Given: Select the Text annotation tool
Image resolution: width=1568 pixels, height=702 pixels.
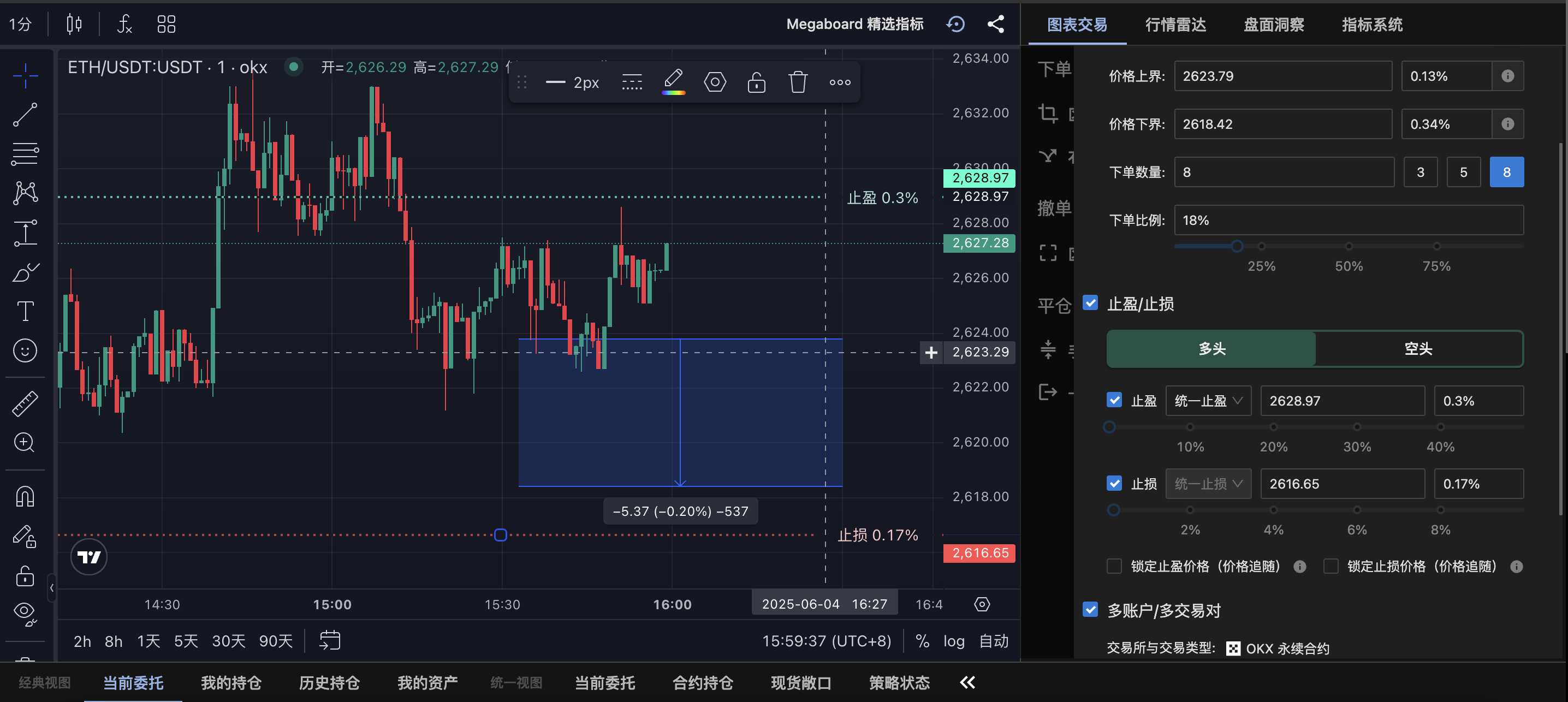Looking at the screenshot, I should coord(25,311).
